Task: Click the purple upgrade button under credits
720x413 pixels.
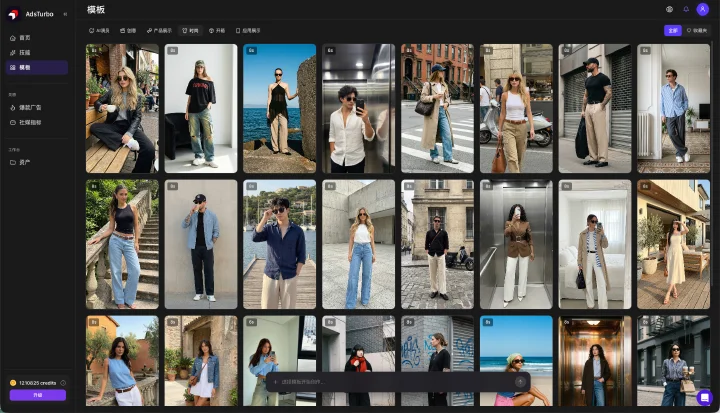Action: pyautogui.click(x=38, y=395)
